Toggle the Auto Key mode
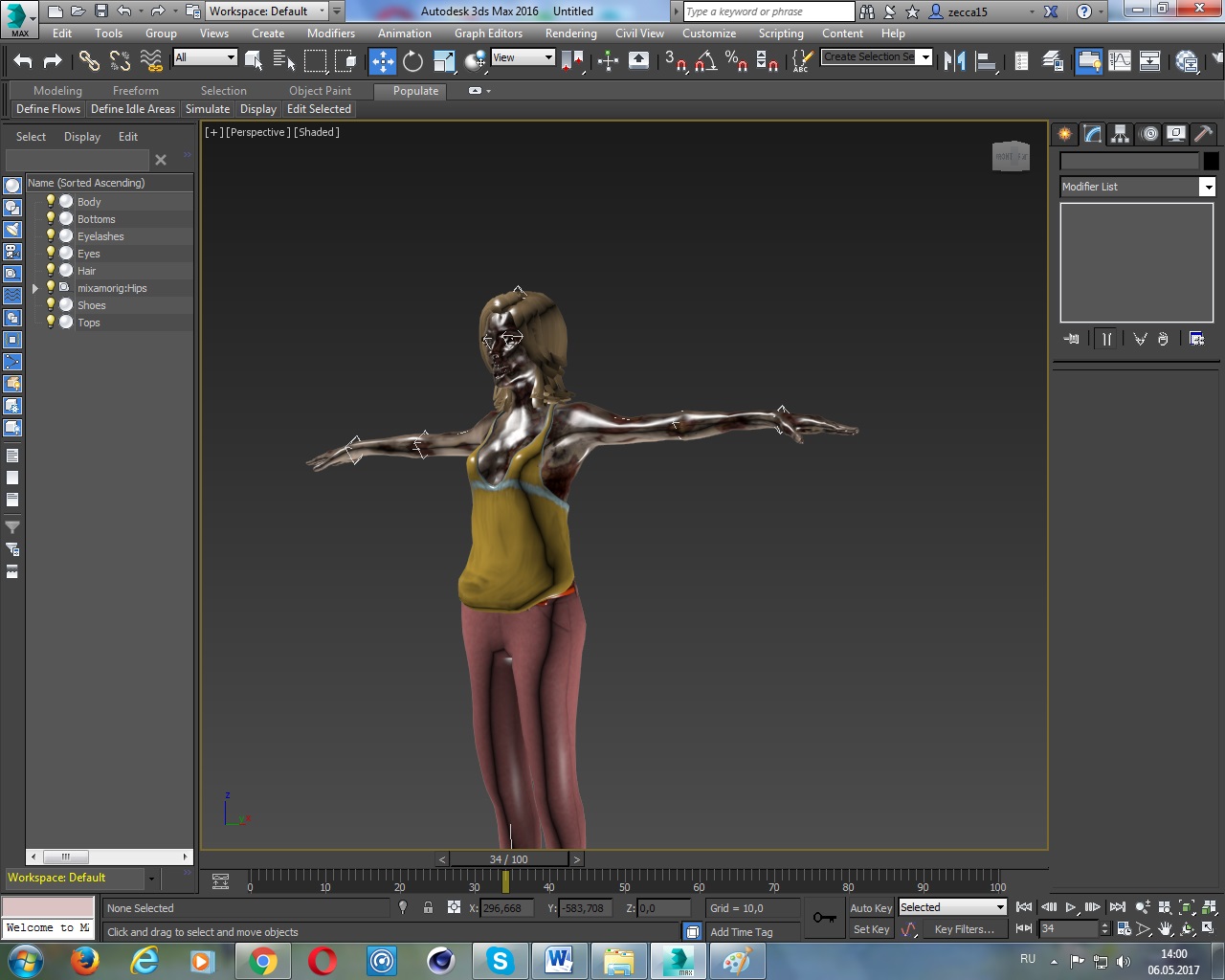This screenshot has height=980, width=1225. coord(870,908)
